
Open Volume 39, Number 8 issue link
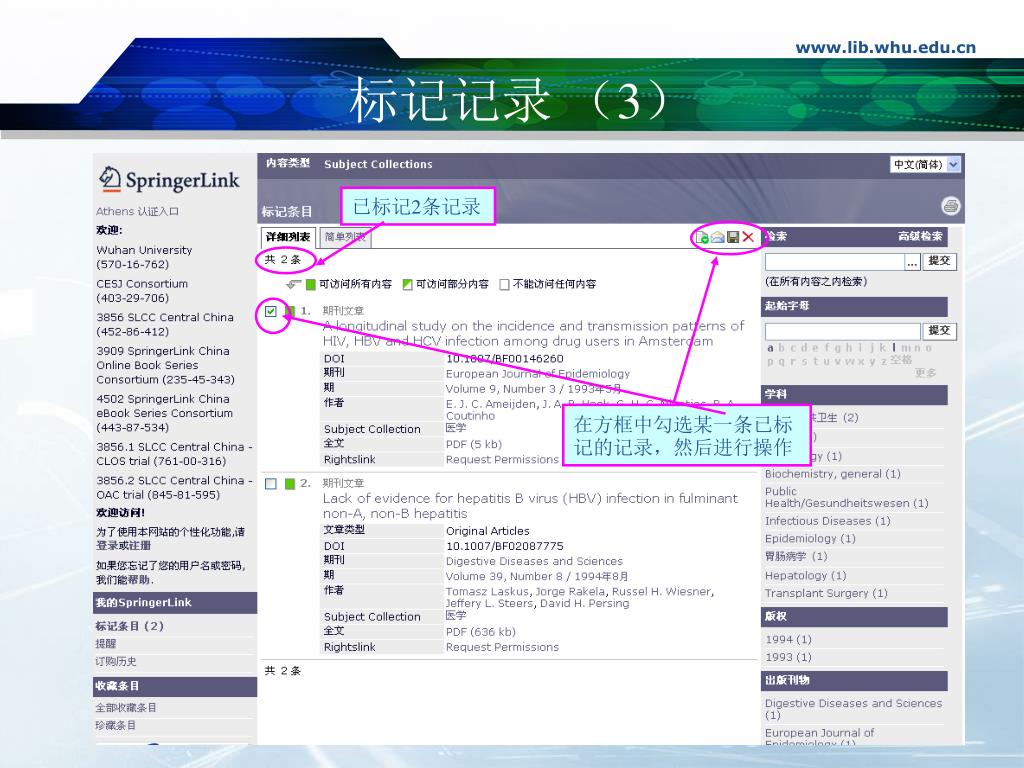tap(537, 576)
